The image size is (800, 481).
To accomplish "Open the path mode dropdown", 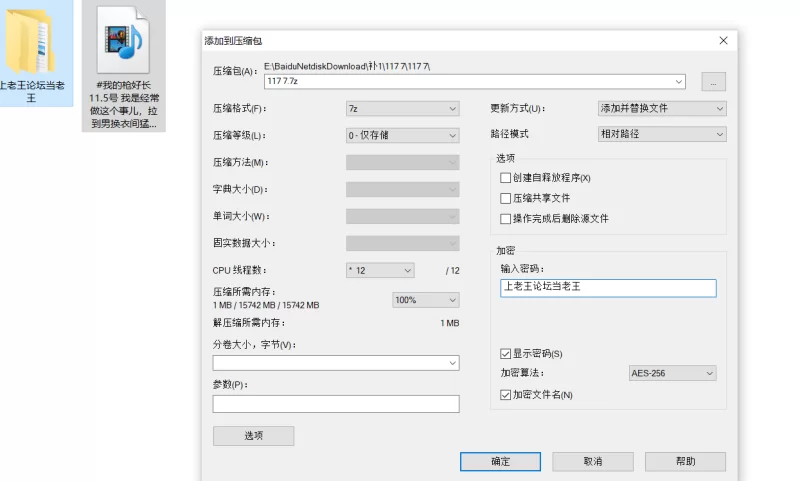I will coord(662,134).
